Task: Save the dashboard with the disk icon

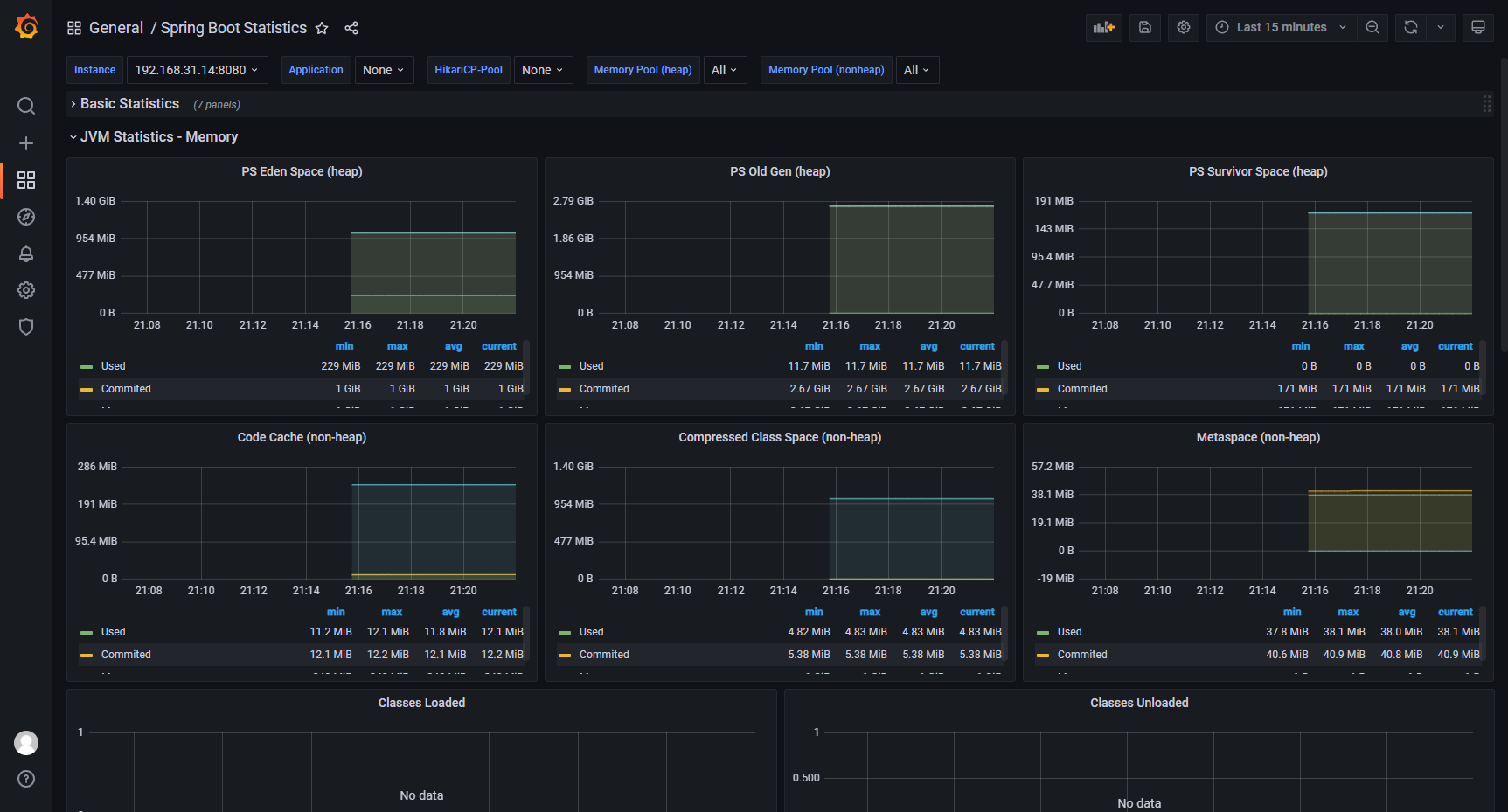Action: point(1145,27)
